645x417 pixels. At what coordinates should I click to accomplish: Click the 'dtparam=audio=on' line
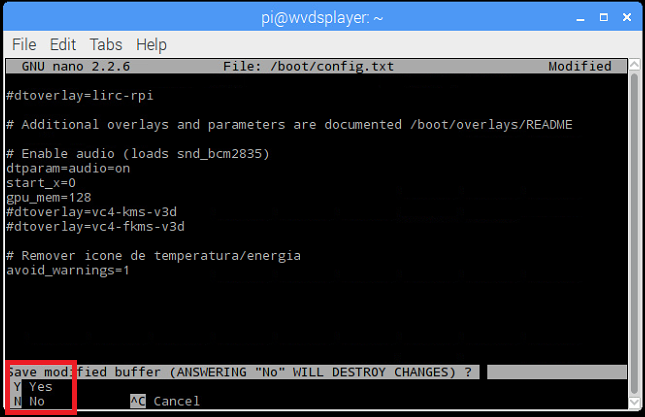(x=68, y=168)
